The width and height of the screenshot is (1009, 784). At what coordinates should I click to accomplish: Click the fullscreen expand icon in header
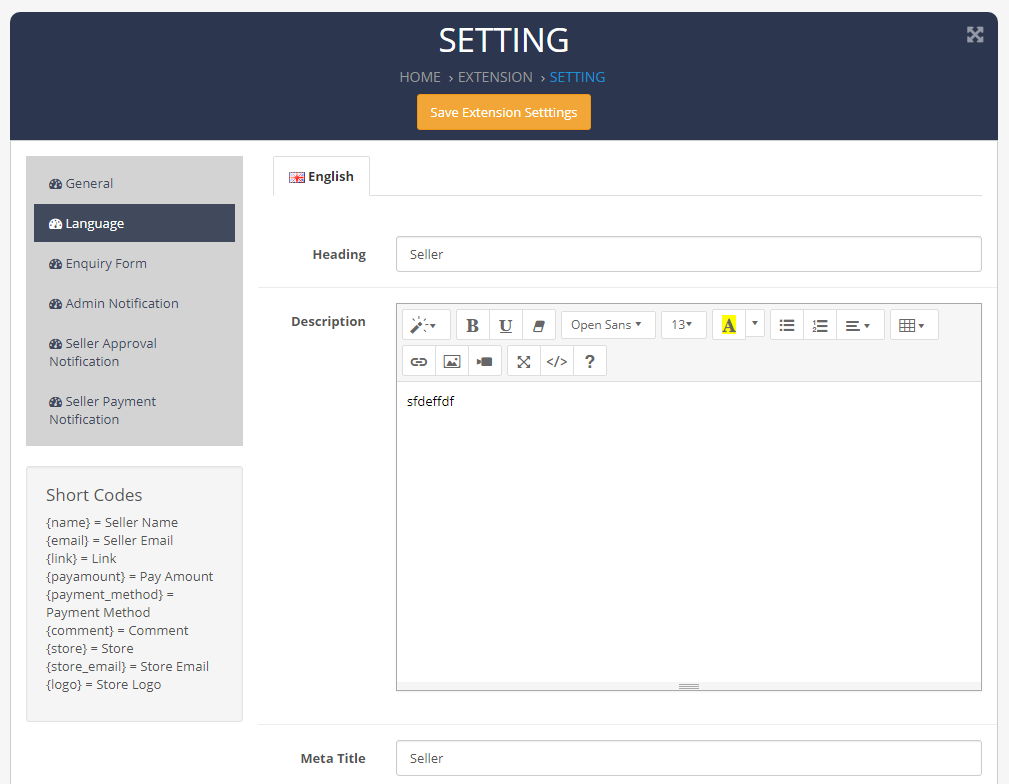pos(974,35)
